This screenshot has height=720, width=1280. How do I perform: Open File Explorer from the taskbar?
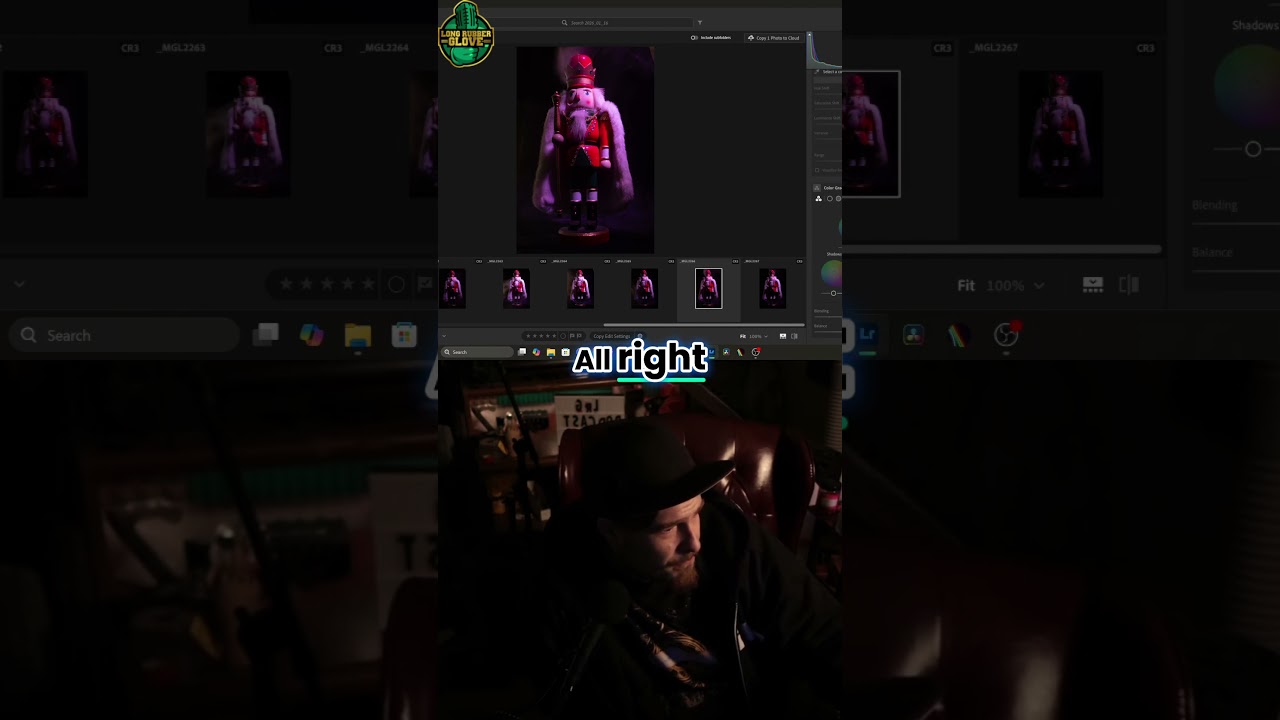(551, 352)
